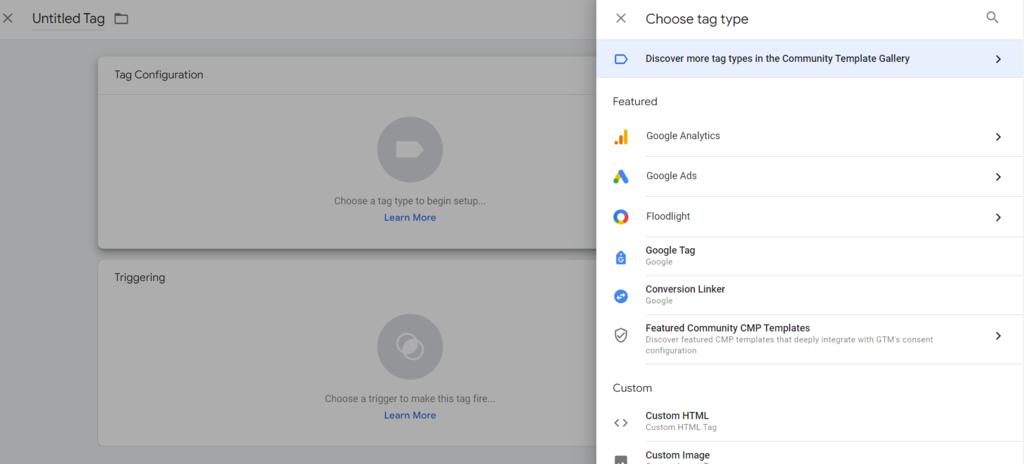Close the Untitled Tag editor
This screenshot has height=464, width=1024.
click(x=8, y=18)
